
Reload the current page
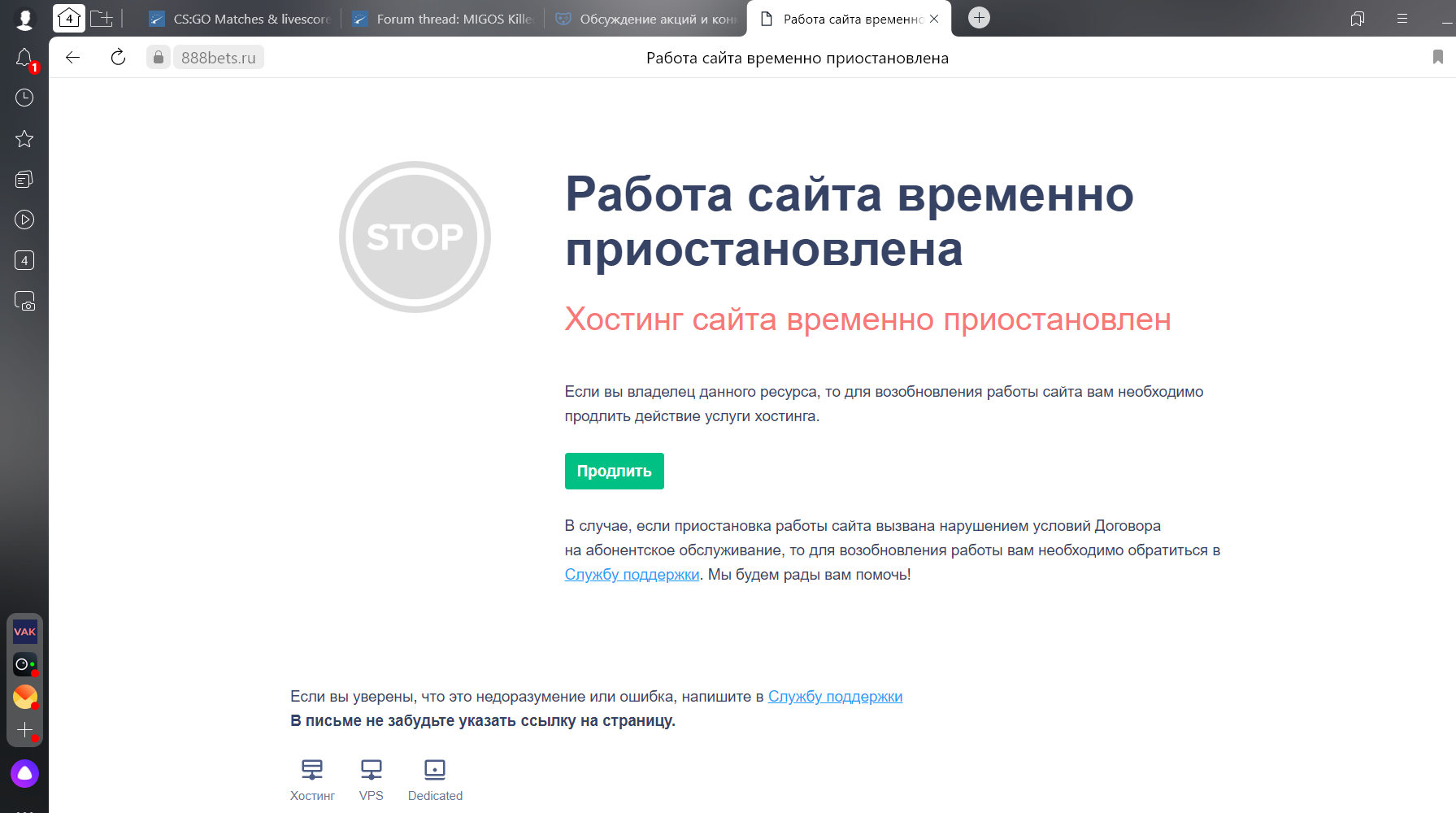(x=118, y=57)
